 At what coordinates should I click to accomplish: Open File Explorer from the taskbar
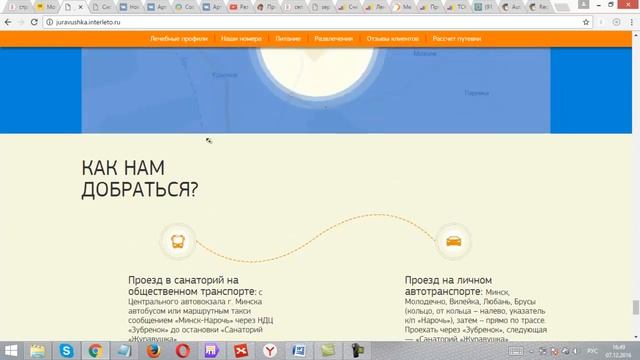click(x=38, y=351)
